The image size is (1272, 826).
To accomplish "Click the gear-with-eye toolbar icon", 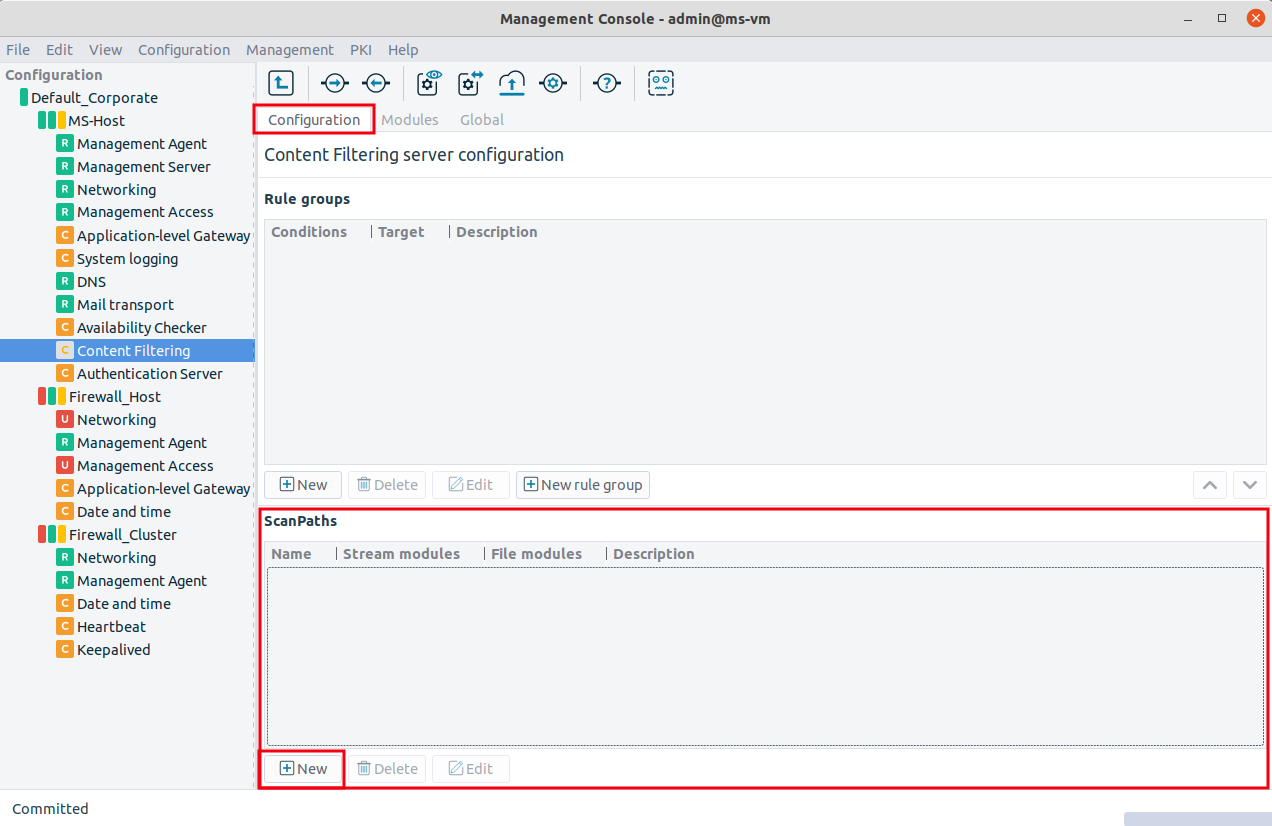I will [429, 84].
